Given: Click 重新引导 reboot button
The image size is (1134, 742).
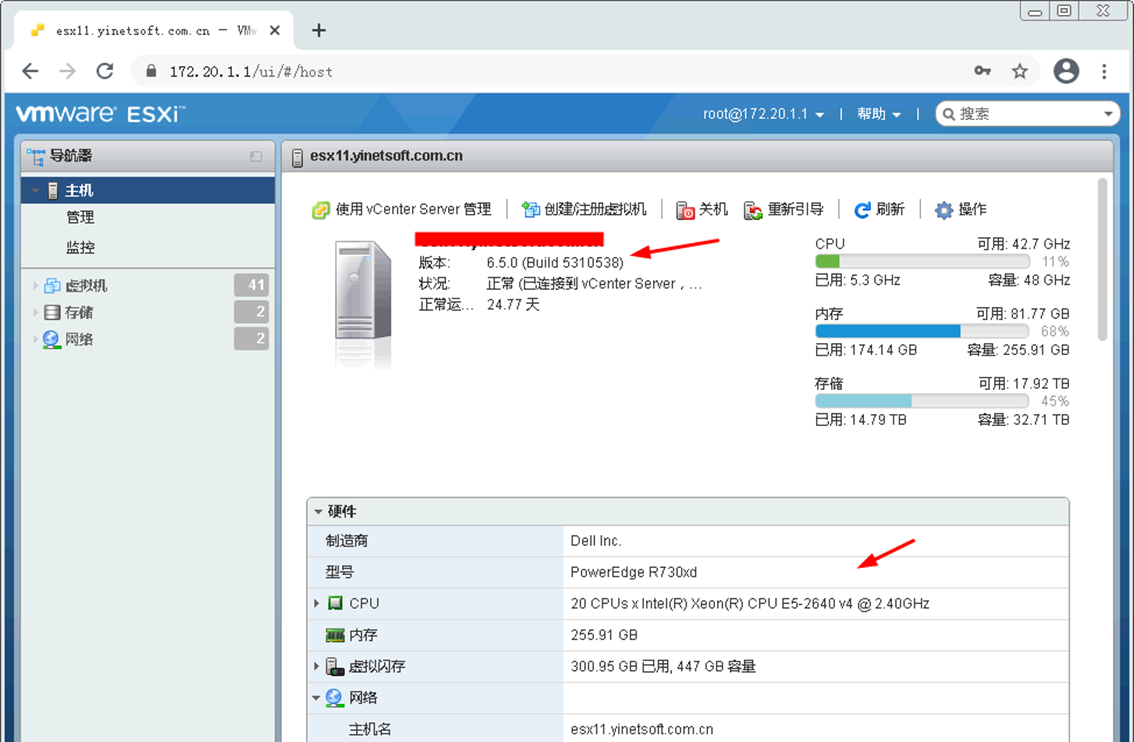Looking at the screenshot, I should [784, 210].
